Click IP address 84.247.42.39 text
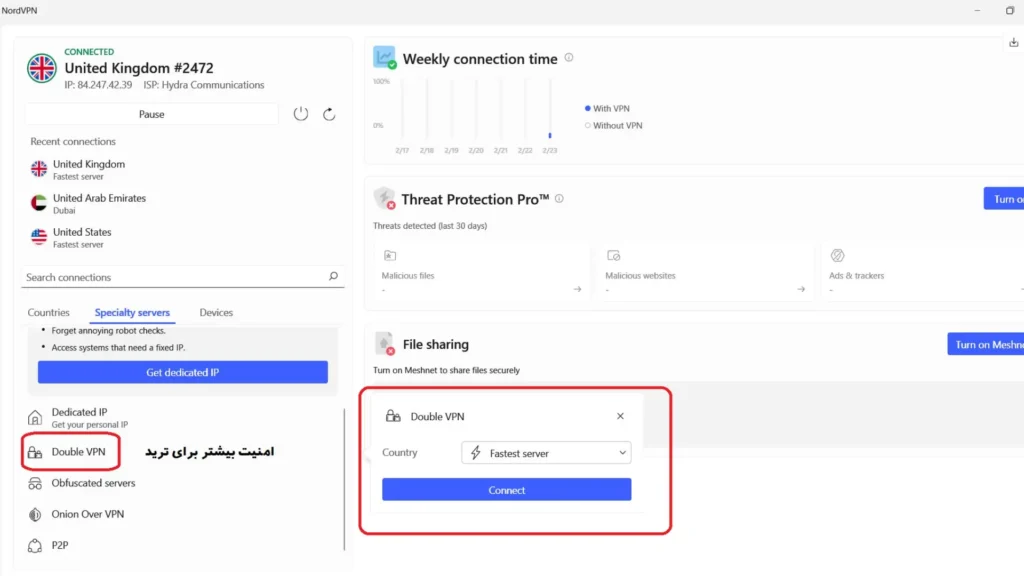Screen dimensions: 1024x576 coord(98,85)
